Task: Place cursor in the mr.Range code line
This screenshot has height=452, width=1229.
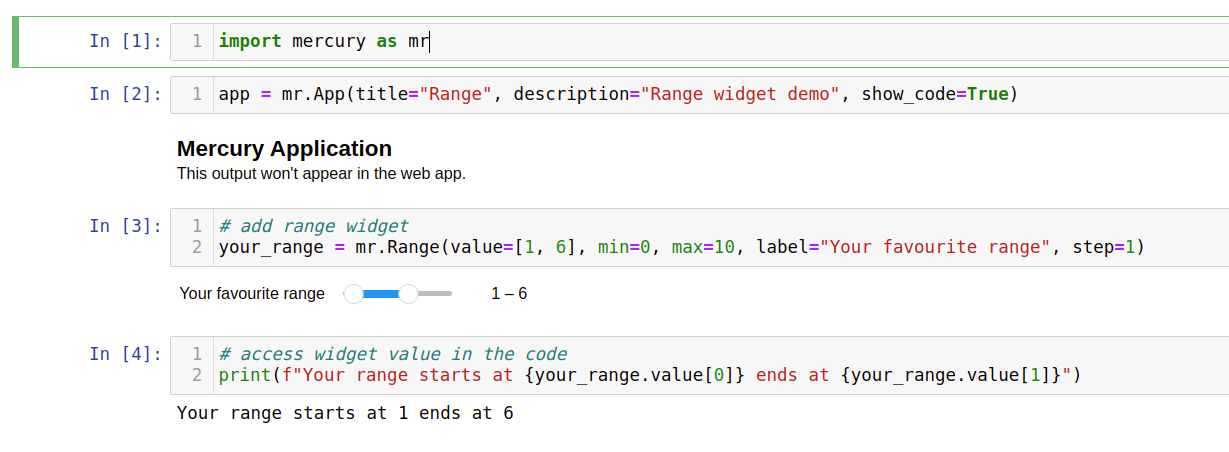Action: [x=680, y=247]
